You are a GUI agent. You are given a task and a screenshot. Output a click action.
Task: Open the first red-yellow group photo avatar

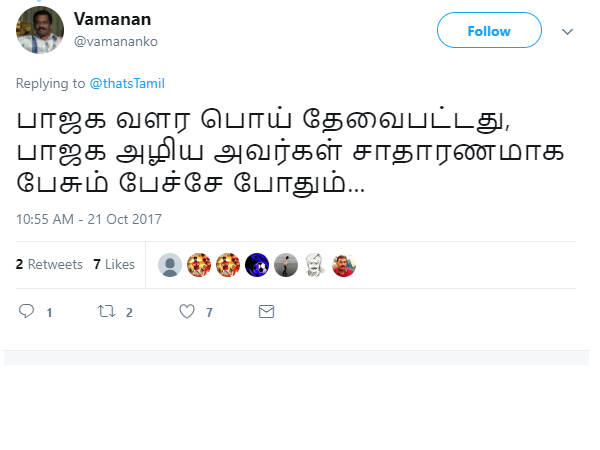pos(199,265)
